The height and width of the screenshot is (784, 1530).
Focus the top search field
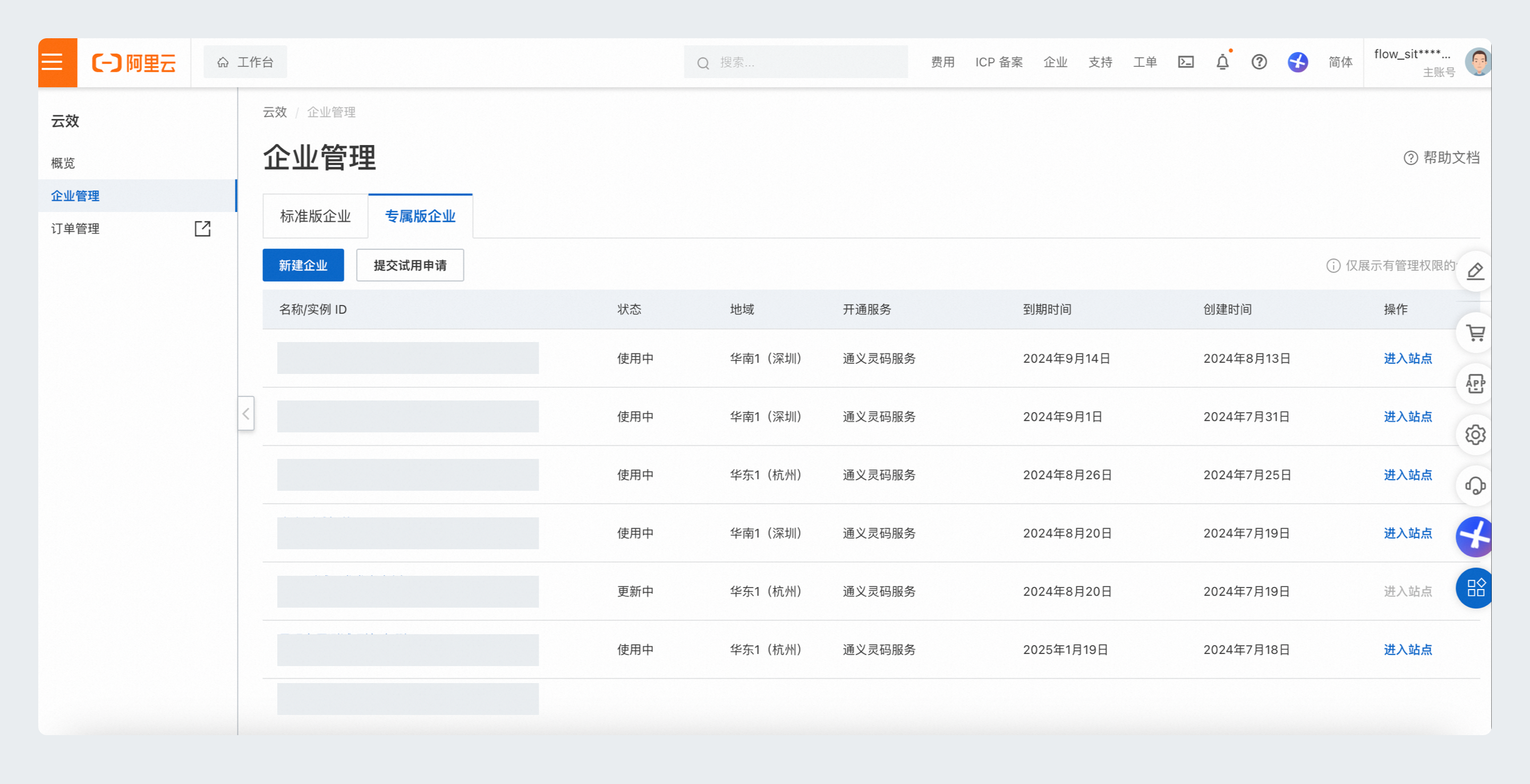click(x=795, y=62)
